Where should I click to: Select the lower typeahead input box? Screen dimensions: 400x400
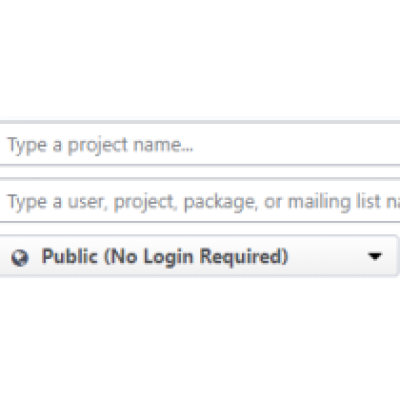200,201
